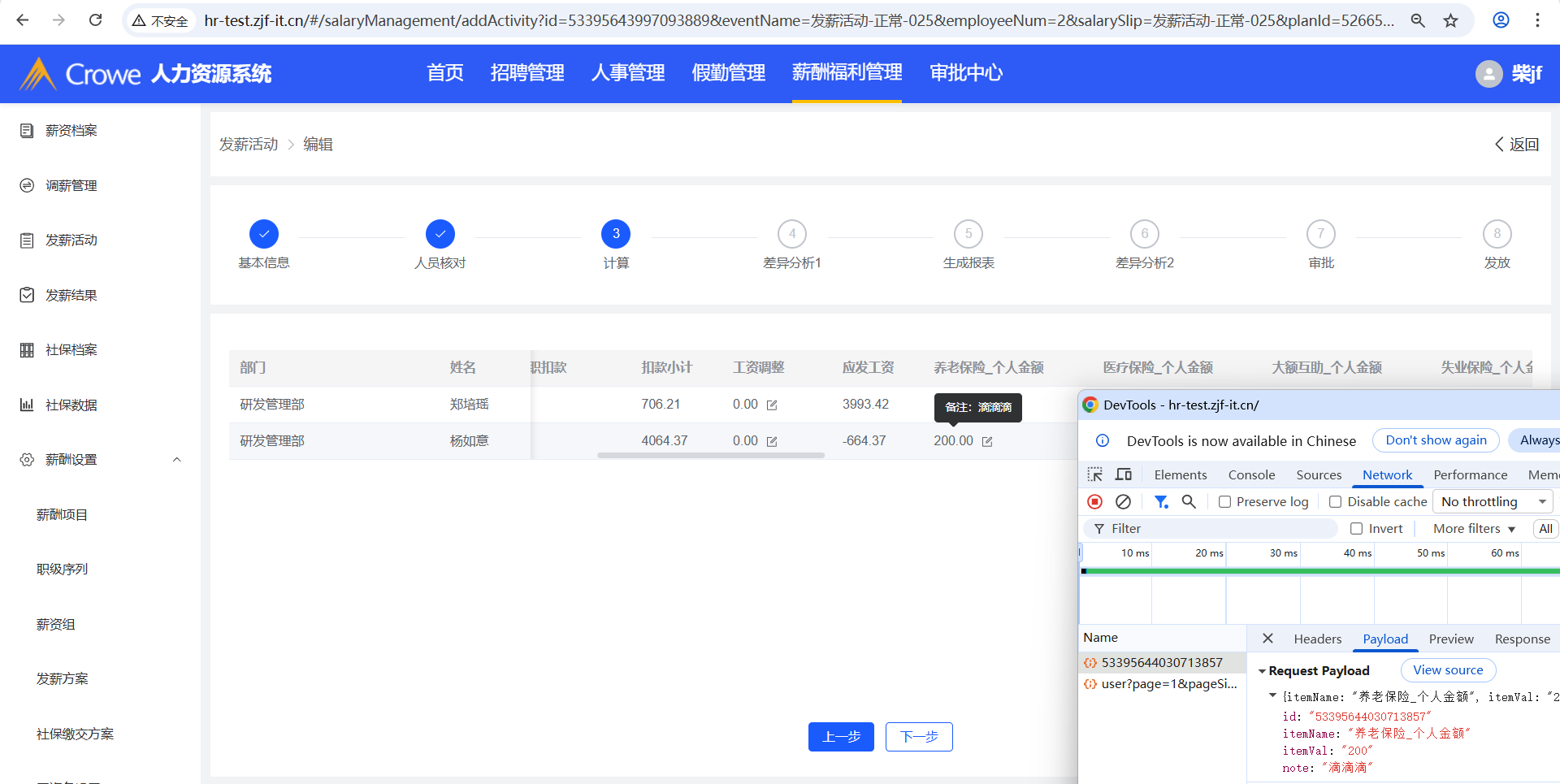Click the table horizontal scrollbar
The width and height of the screenshot is (1560, 784).
[x=710, y=456]
